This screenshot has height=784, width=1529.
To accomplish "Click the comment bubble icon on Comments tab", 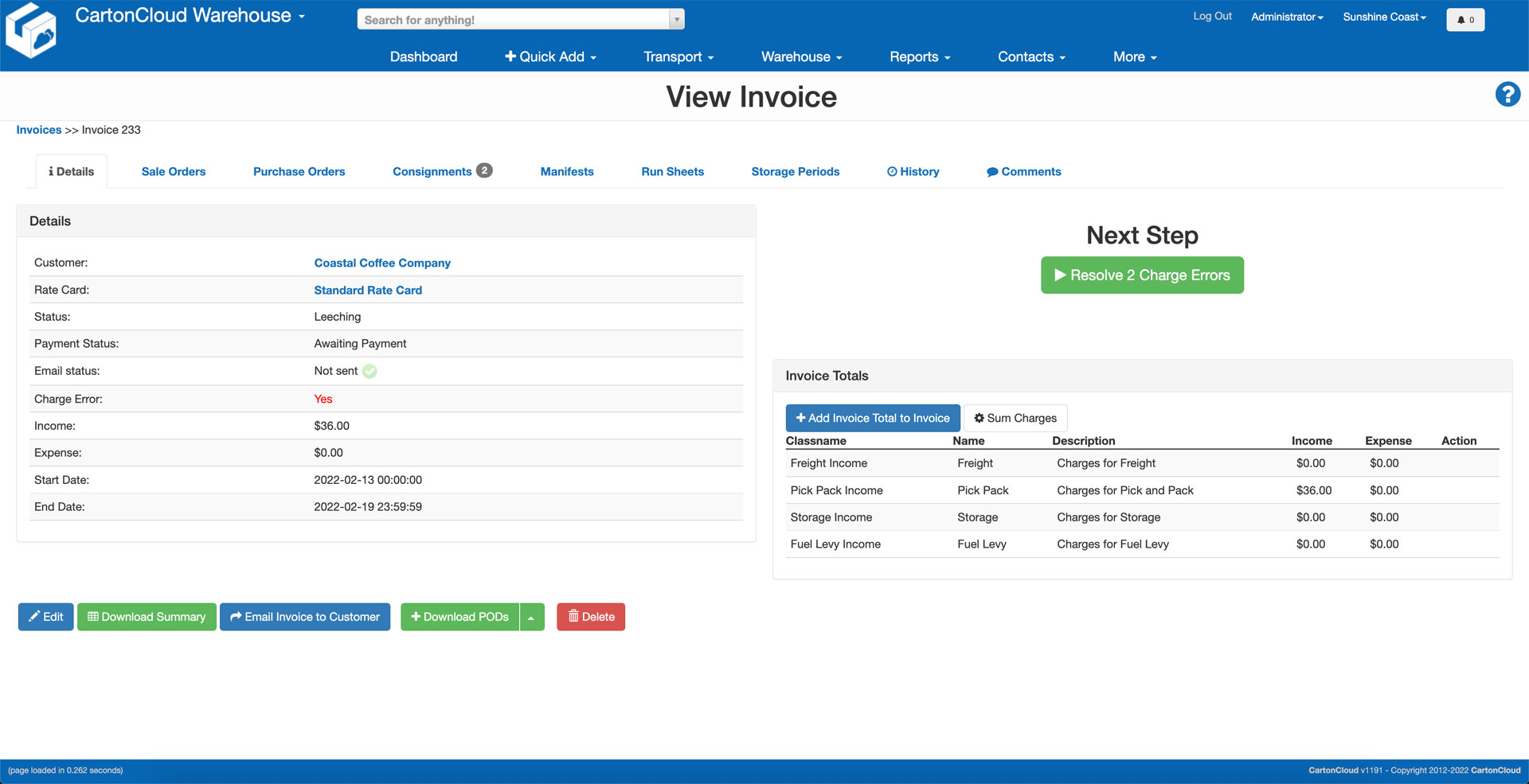I will (x=993, y=171).
